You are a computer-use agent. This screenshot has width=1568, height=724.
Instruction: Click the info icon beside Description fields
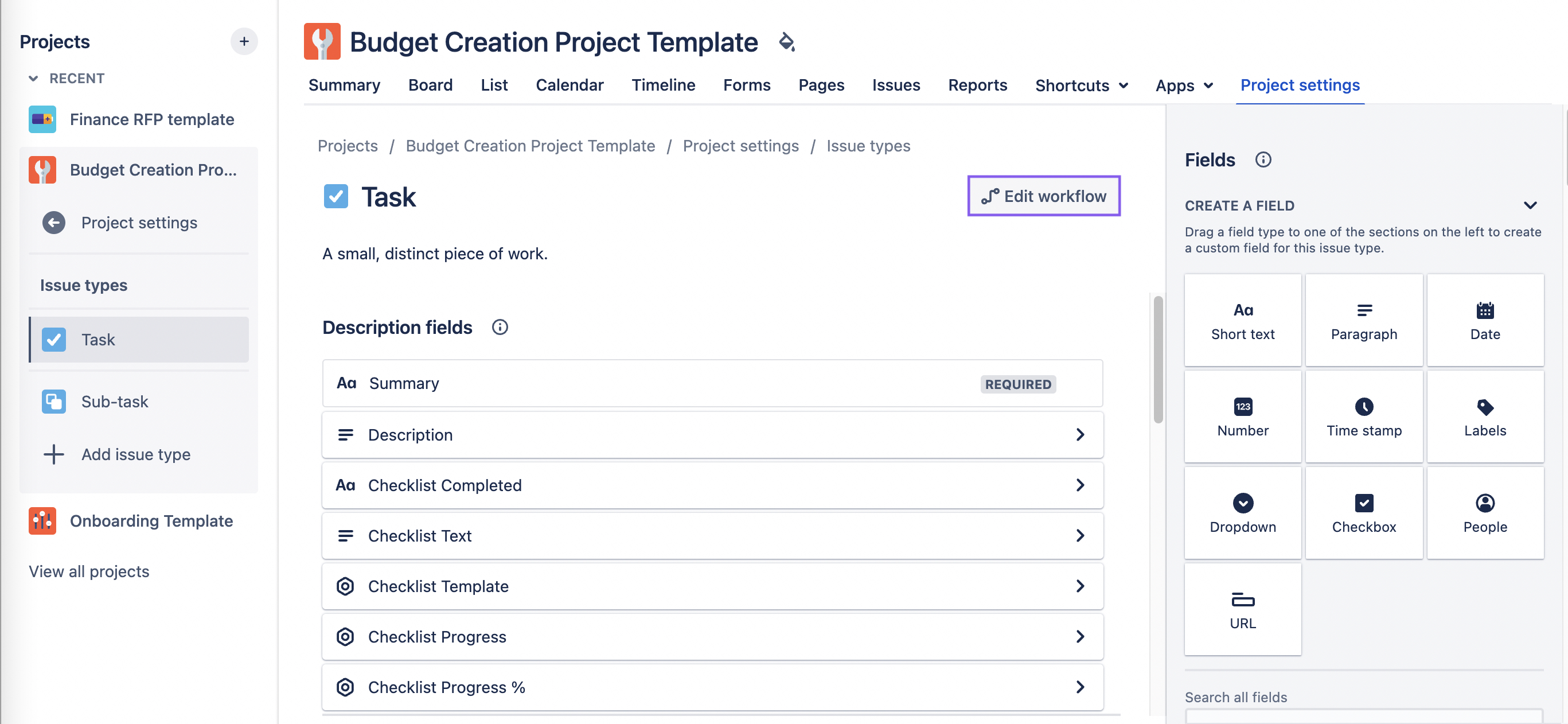500,327
